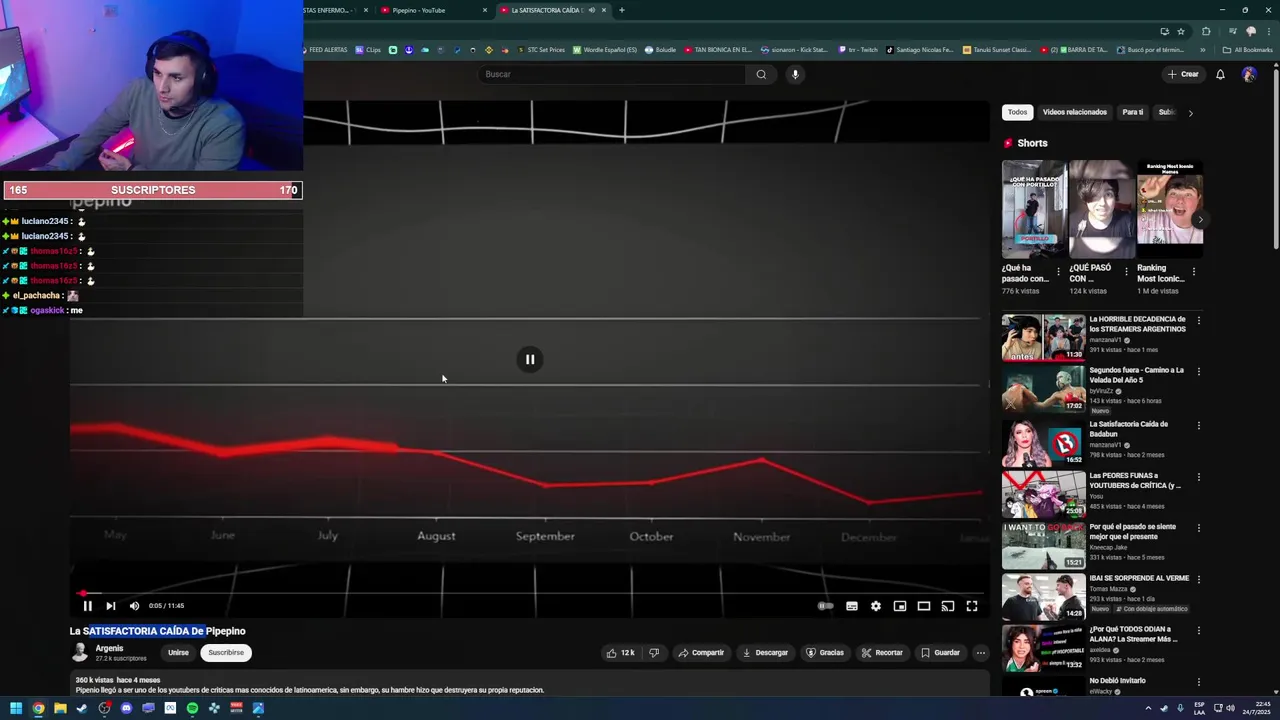Open the Argenis channel avatar
This screenshot has width=1280, height=720.
point(80,653)
